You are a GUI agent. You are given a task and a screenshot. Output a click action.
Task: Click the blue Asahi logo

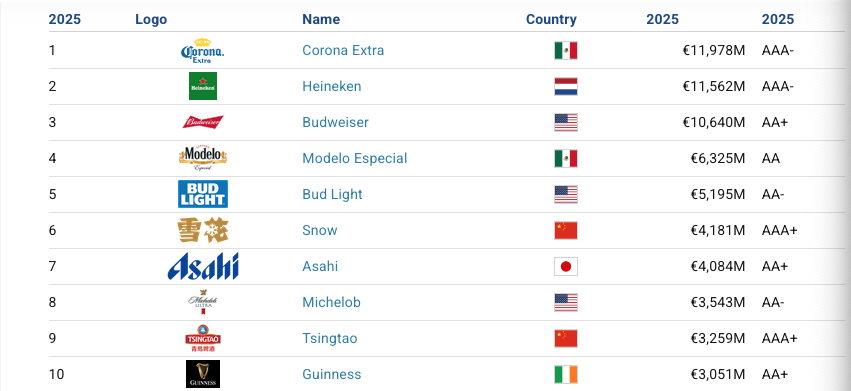coord(203,266)
